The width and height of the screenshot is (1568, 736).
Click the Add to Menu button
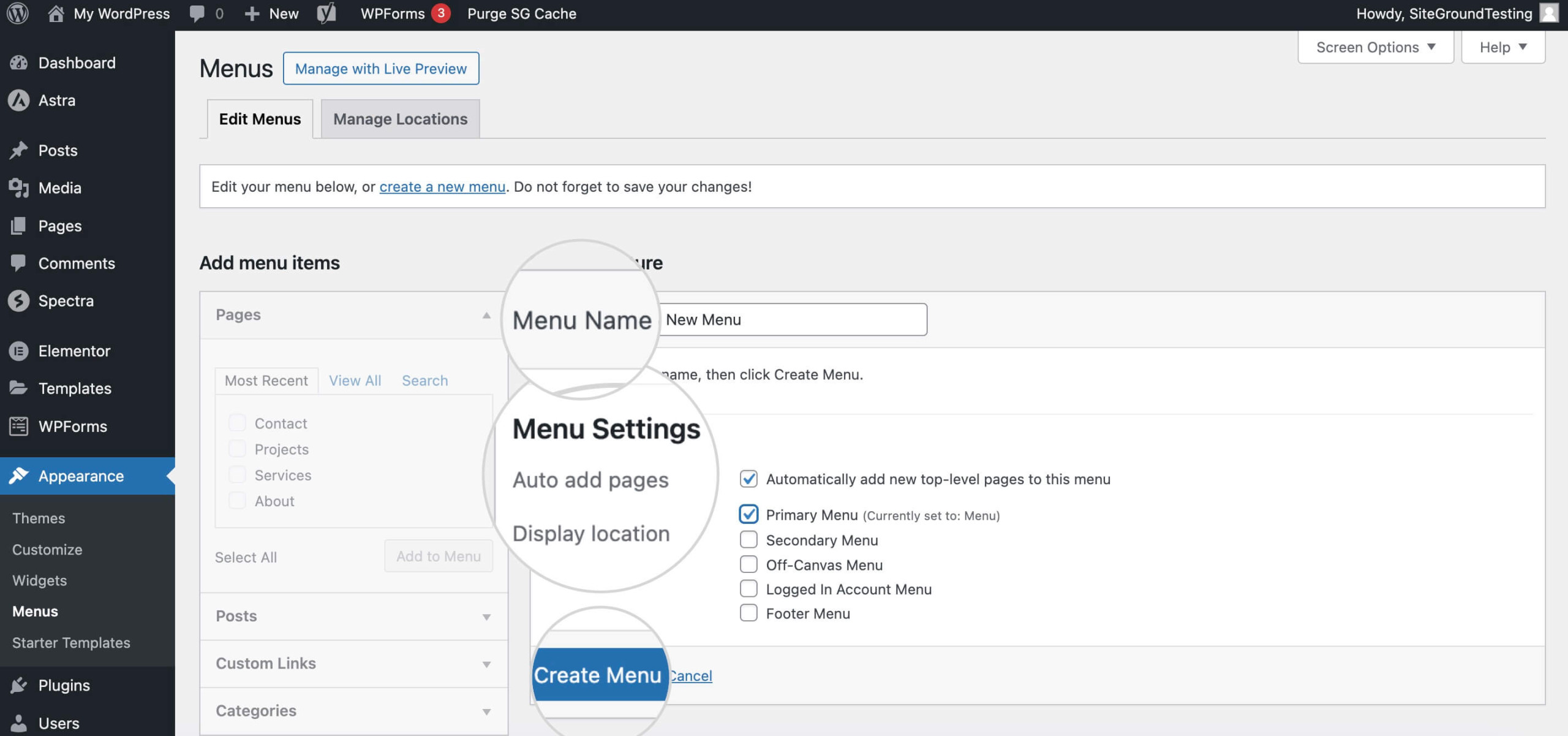click(439, 556)
